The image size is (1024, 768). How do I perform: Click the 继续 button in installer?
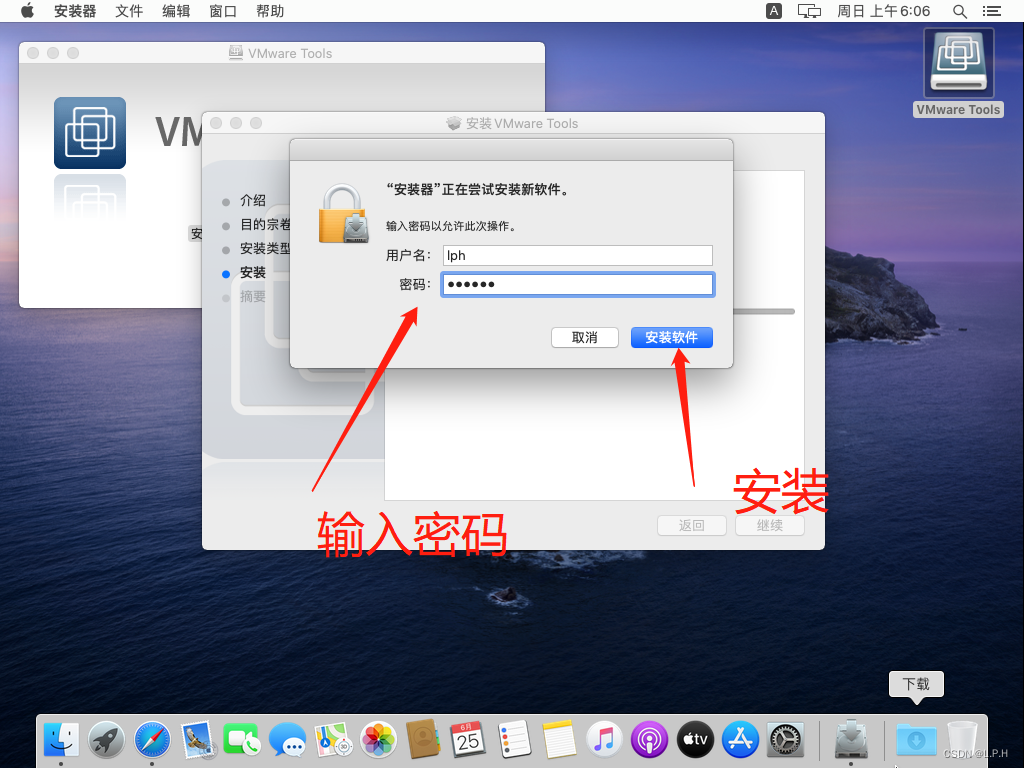(x=770, y=525)
